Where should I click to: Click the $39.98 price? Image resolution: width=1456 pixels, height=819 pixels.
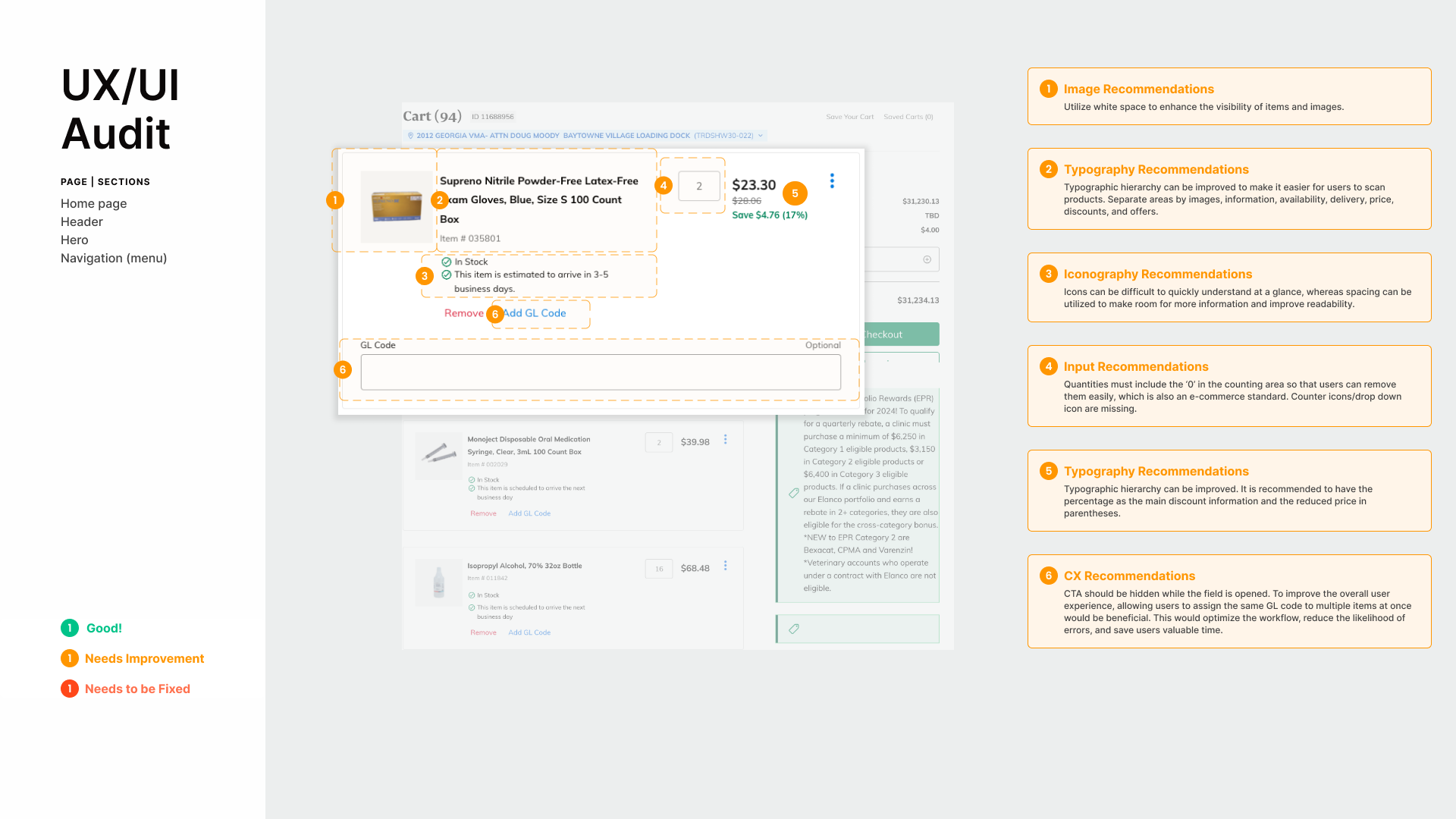coord(695,442)
